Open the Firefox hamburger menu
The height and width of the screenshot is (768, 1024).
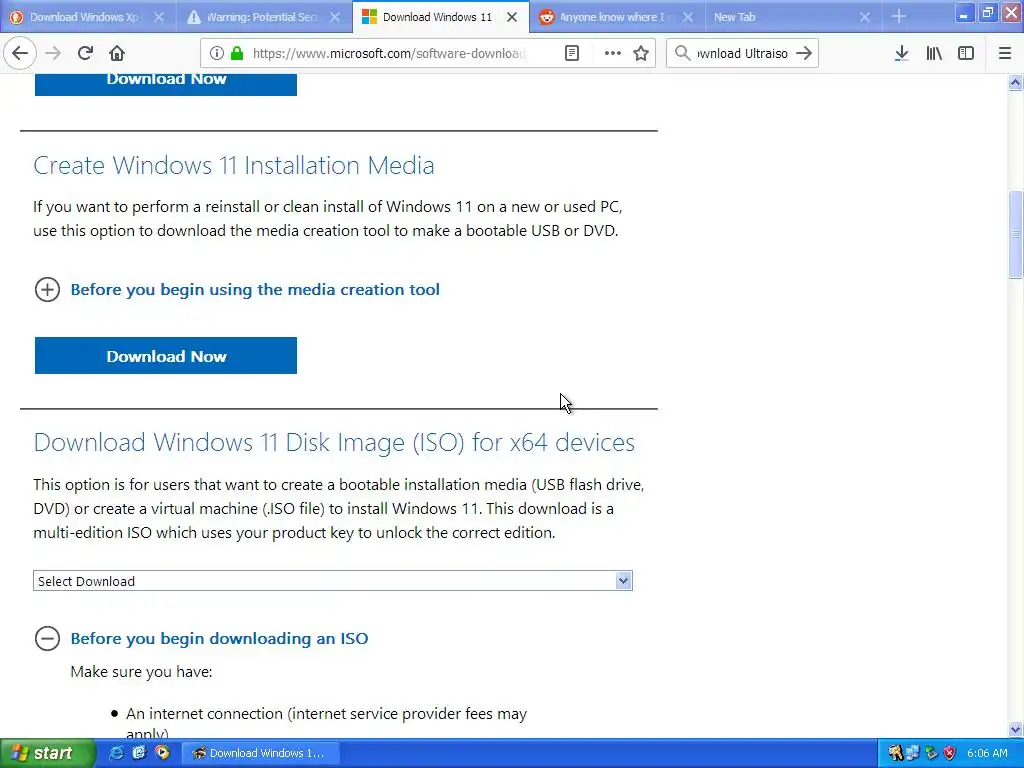click(x=1005, y=54)
